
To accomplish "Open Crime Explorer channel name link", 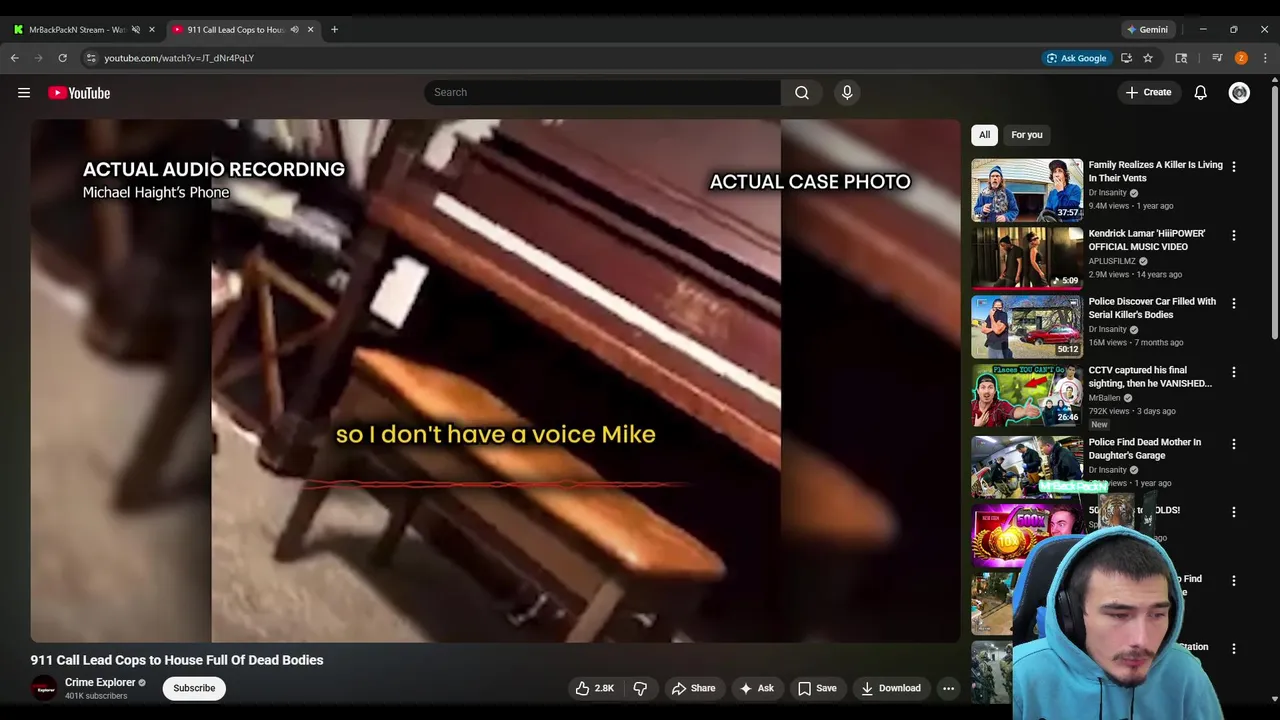I will [x=100, y=683].
